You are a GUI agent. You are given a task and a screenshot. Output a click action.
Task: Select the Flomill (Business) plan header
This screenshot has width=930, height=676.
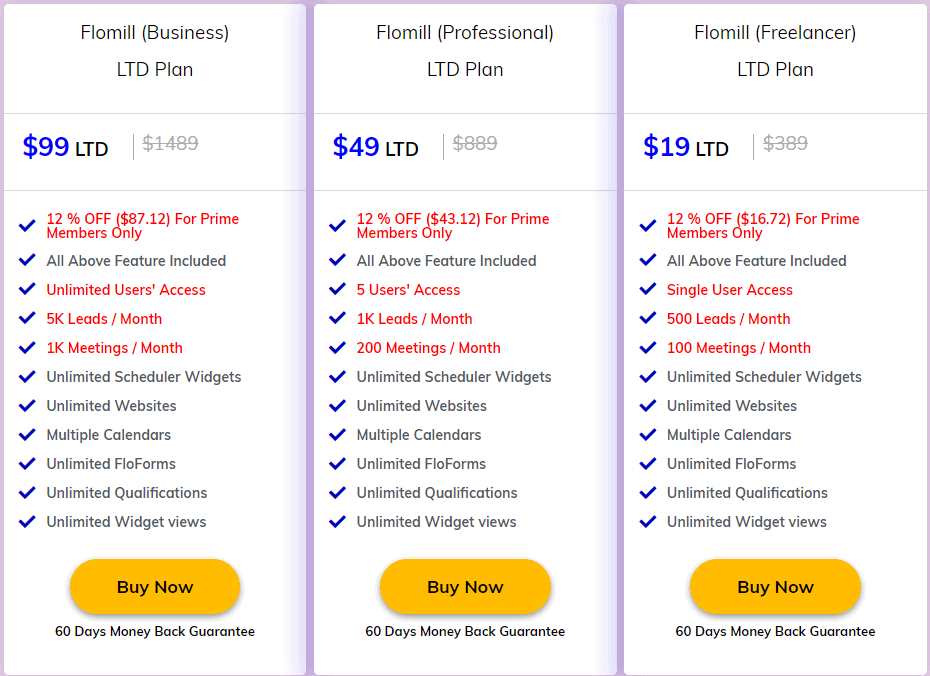coord(155,32)
